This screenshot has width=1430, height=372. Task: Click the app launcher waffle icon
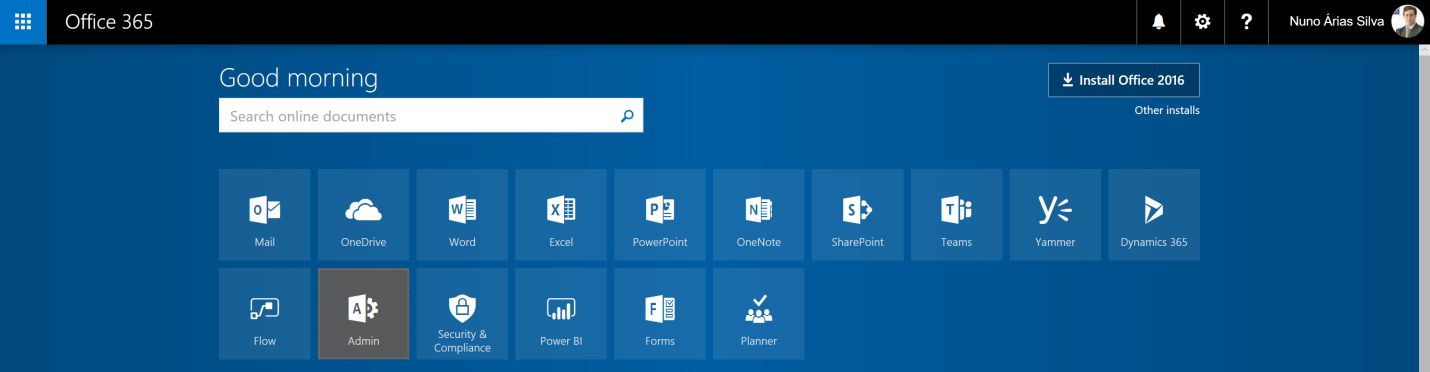pos(23,22)
